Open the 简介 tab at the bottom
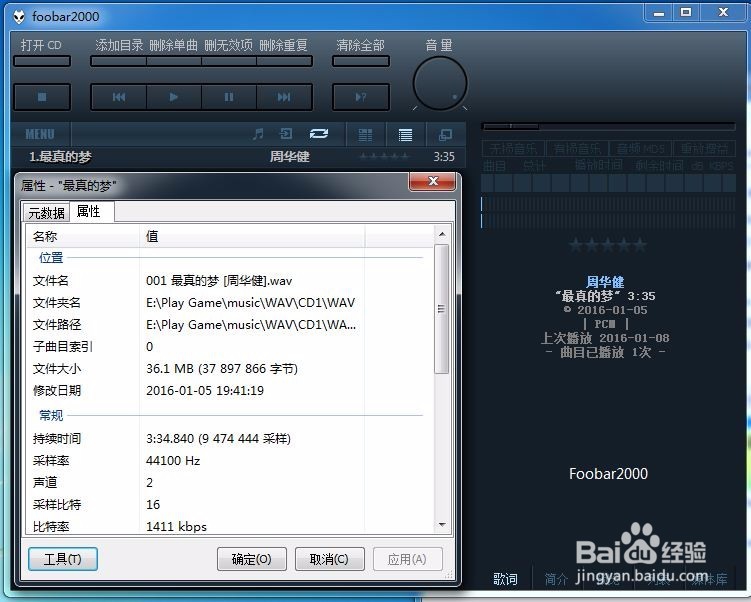751x602 pixels. (556, 579)
